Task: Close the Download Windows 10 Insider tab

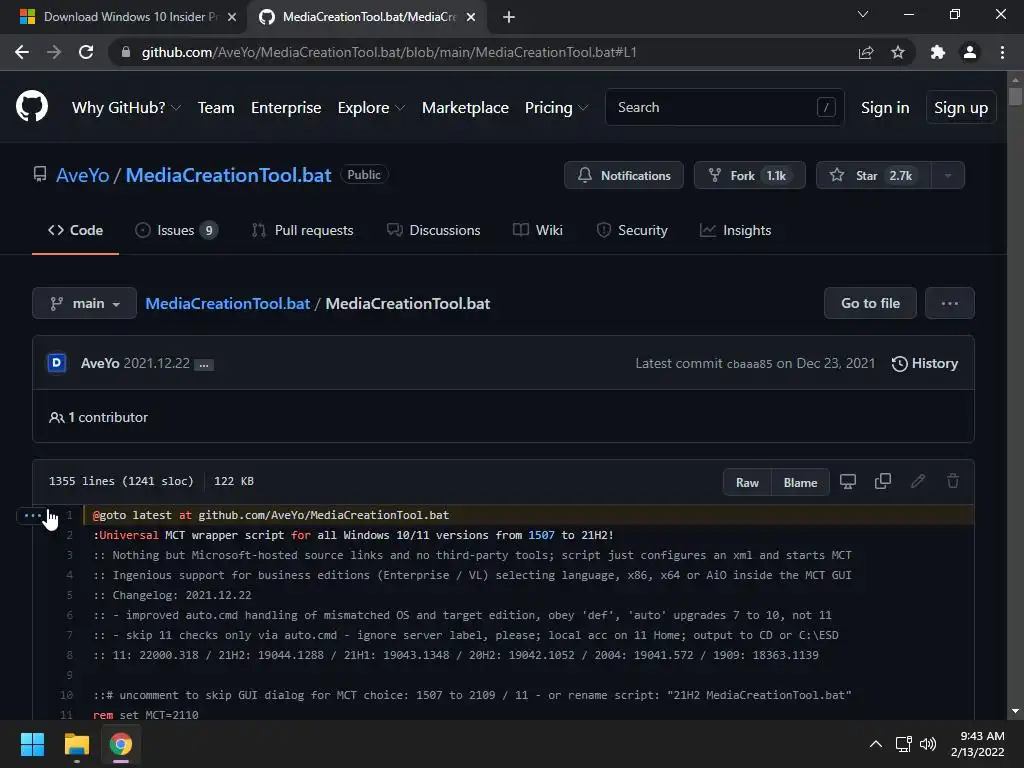Action: coord(232,17)
